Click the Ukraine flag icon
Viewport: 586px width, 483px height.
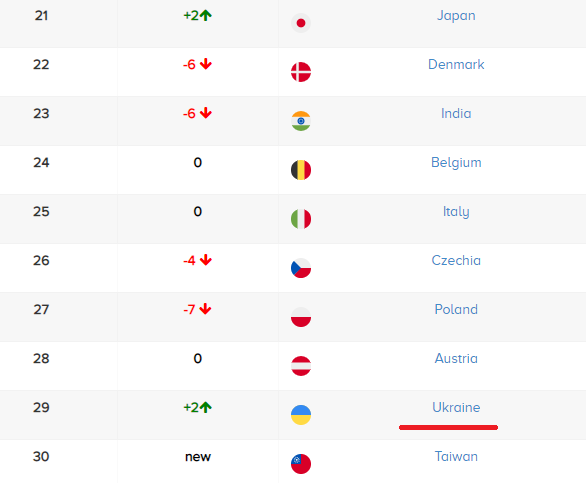click(x=301, y=415)
